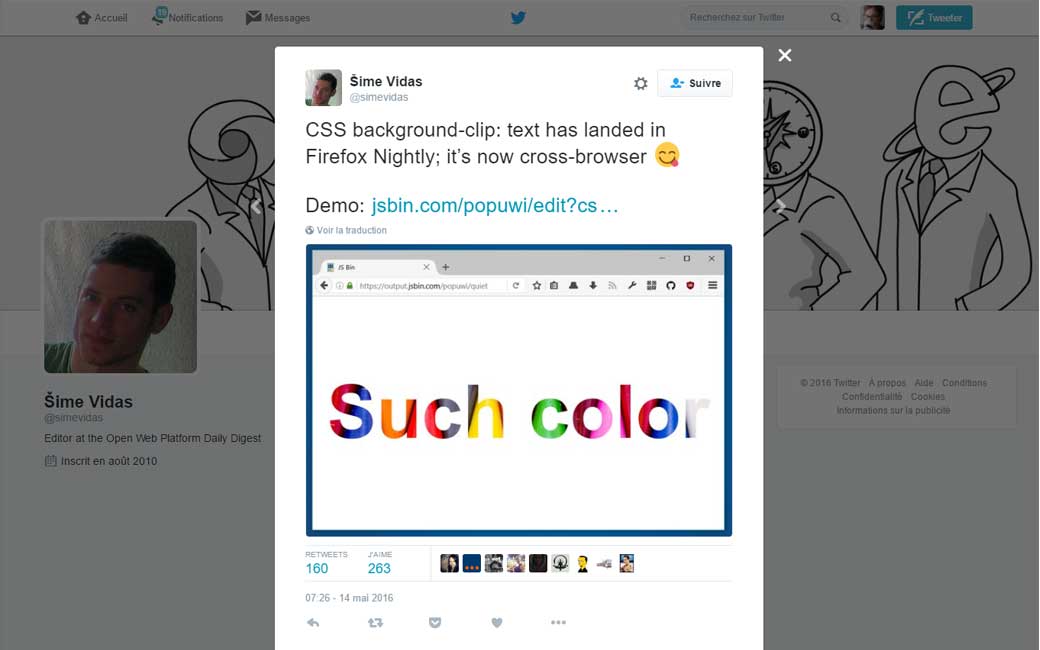Screen dimensions: 1040x650
Task: Go to Accueil home tab
Action: coord(102,18)
